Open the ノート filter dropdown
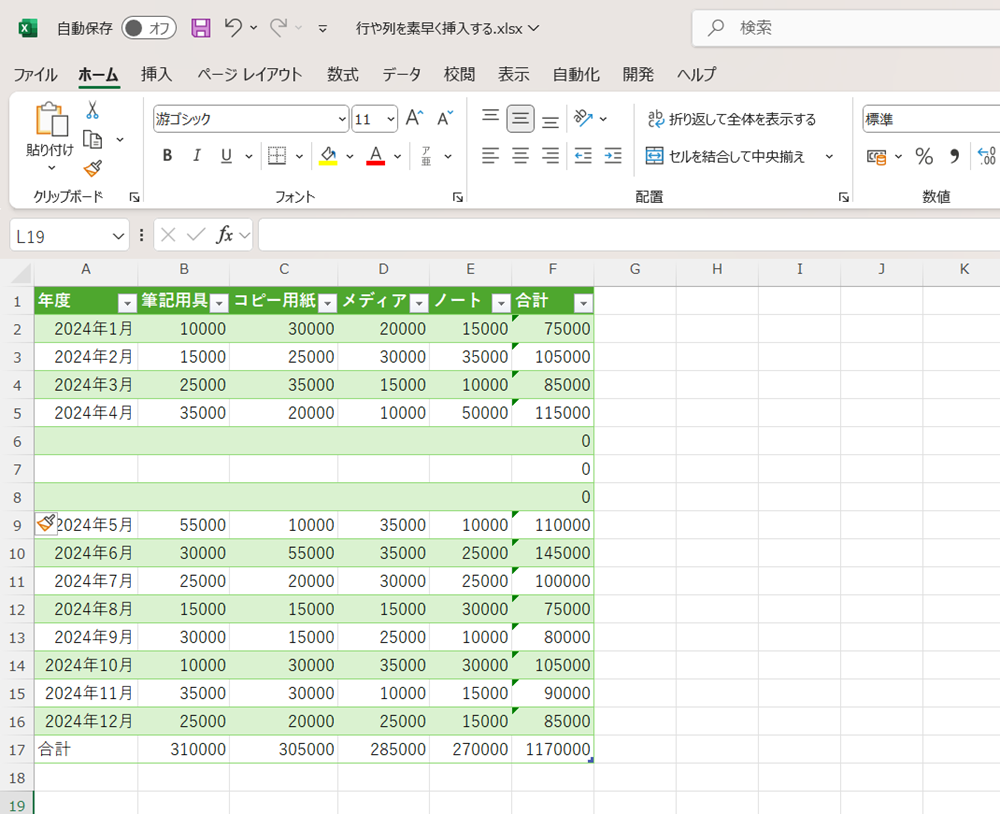The width and height of the screenshot is (1000, 814). (501, 303)
